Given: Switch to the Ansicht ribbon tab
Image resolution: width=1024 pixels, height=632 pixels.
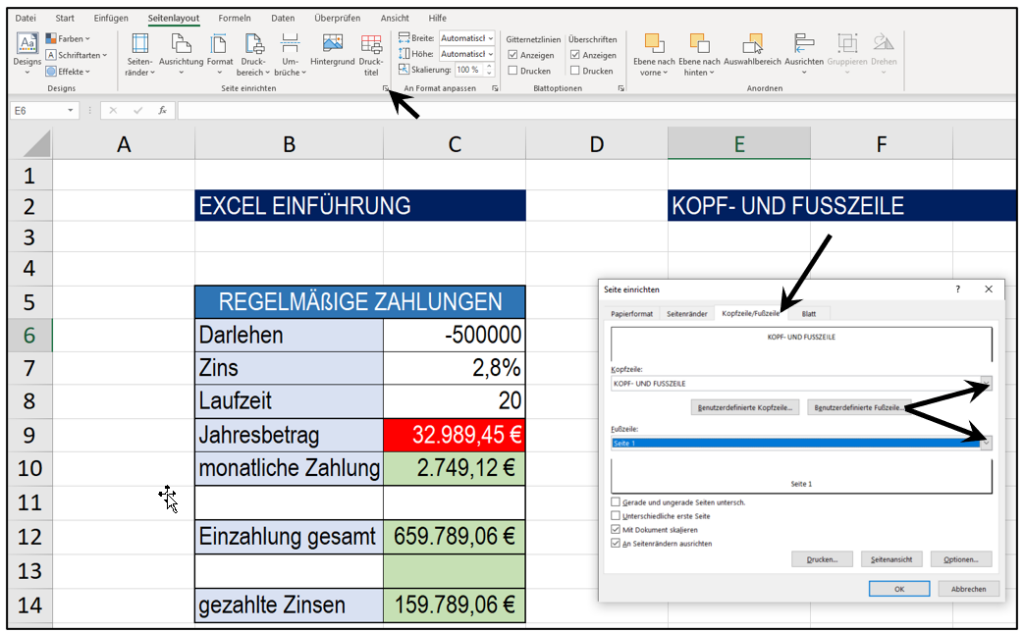Looking at the screenshot, I should (x=394, y=18).
